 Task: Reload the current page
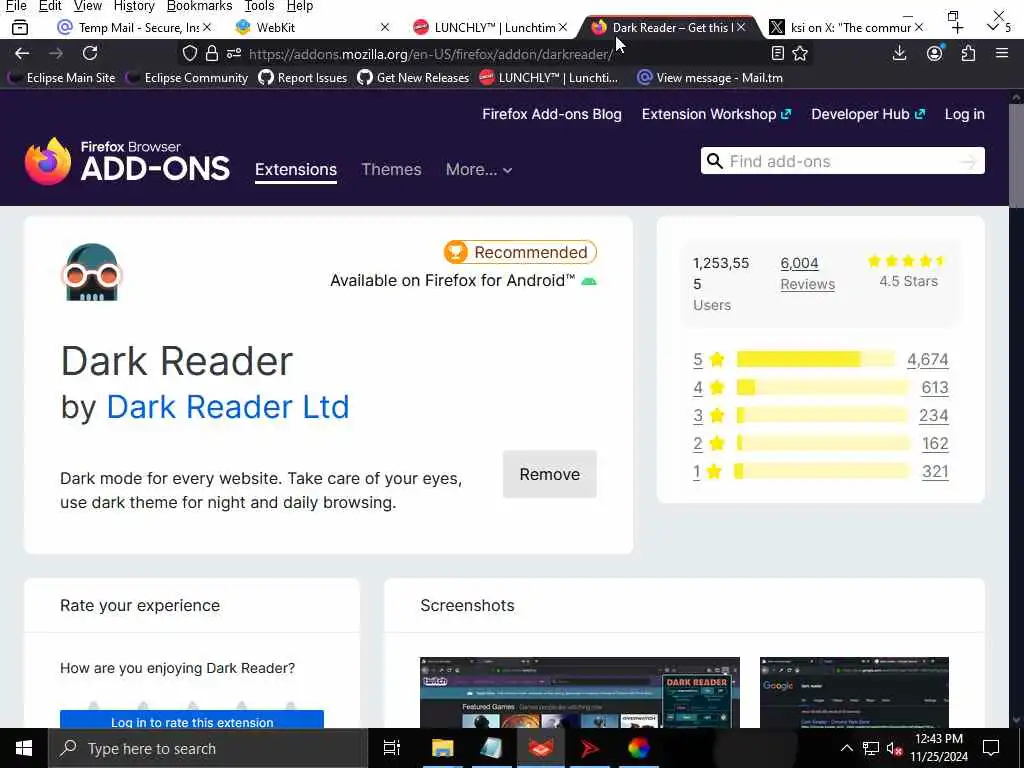pyautogui.click(x=90, y=54)
